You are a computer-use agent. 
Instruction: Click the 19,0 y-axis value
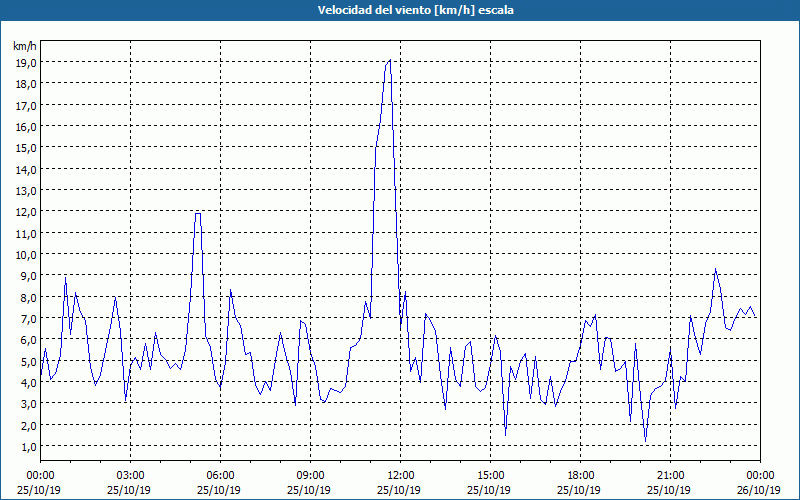tap(25, 62)
